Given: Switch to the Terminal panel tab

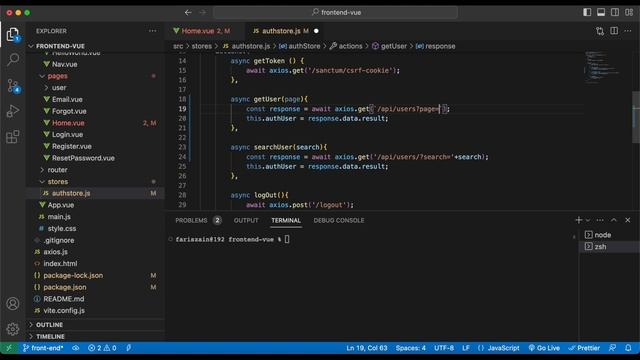Looking at the screenshot, I should tap(286, 220).
